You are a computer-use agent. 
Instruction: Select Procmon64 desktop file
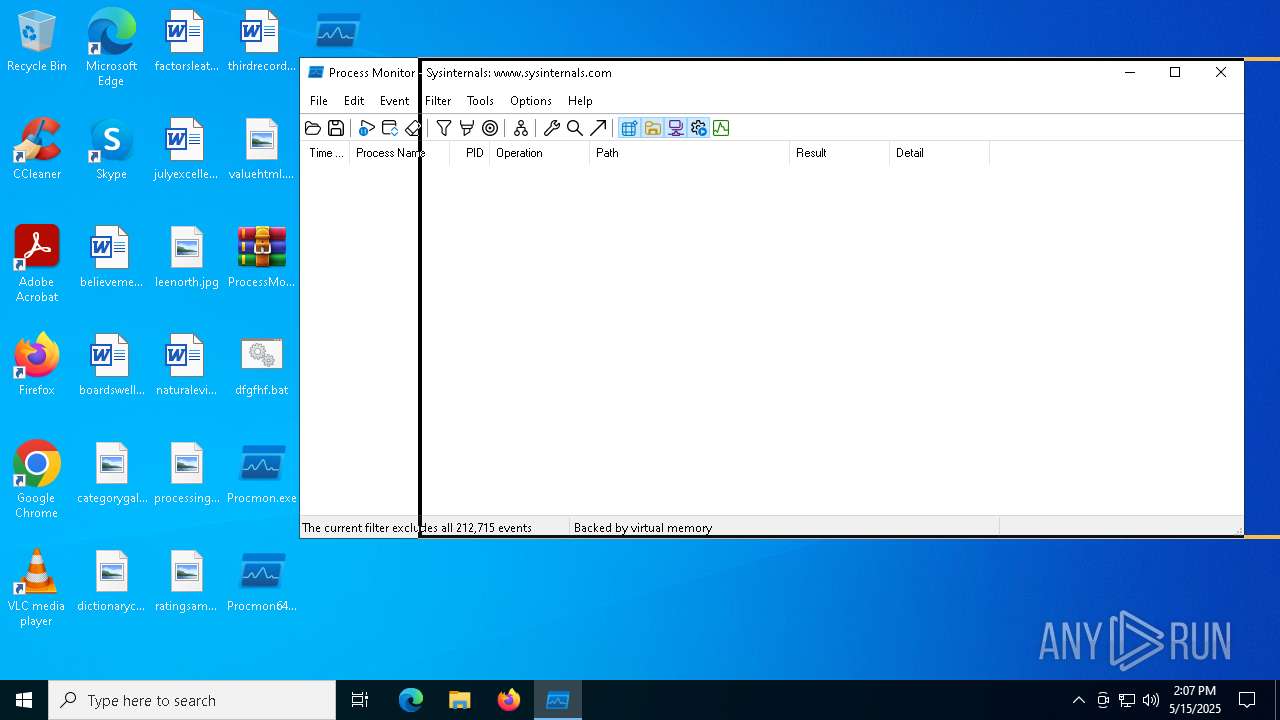pyautogui.click(x=262, y=582)
